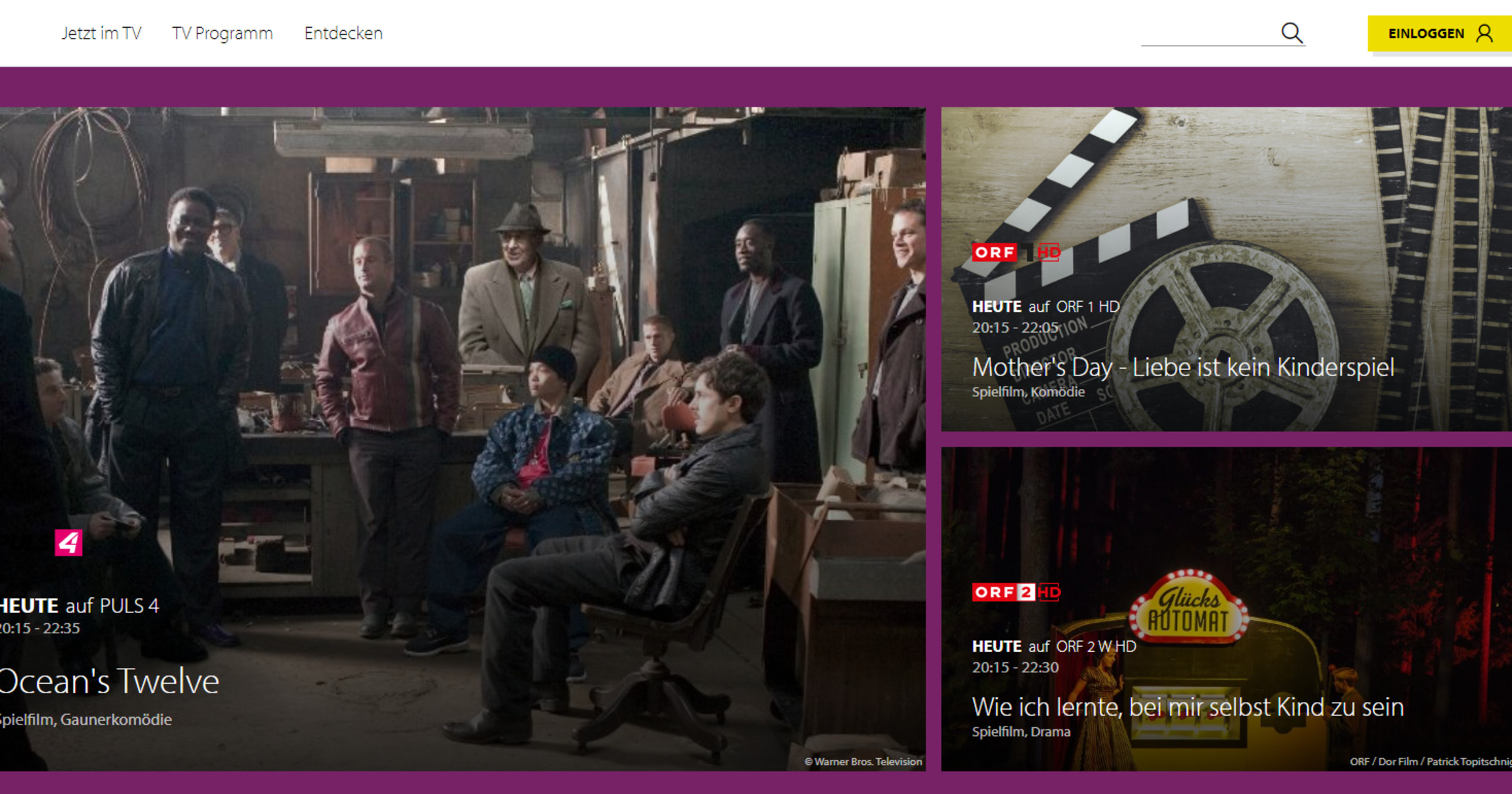The image size is (1512, 794).
Task: Click the HEUTE auf ORF 2 W HD text
Action: click(1053, 647)
